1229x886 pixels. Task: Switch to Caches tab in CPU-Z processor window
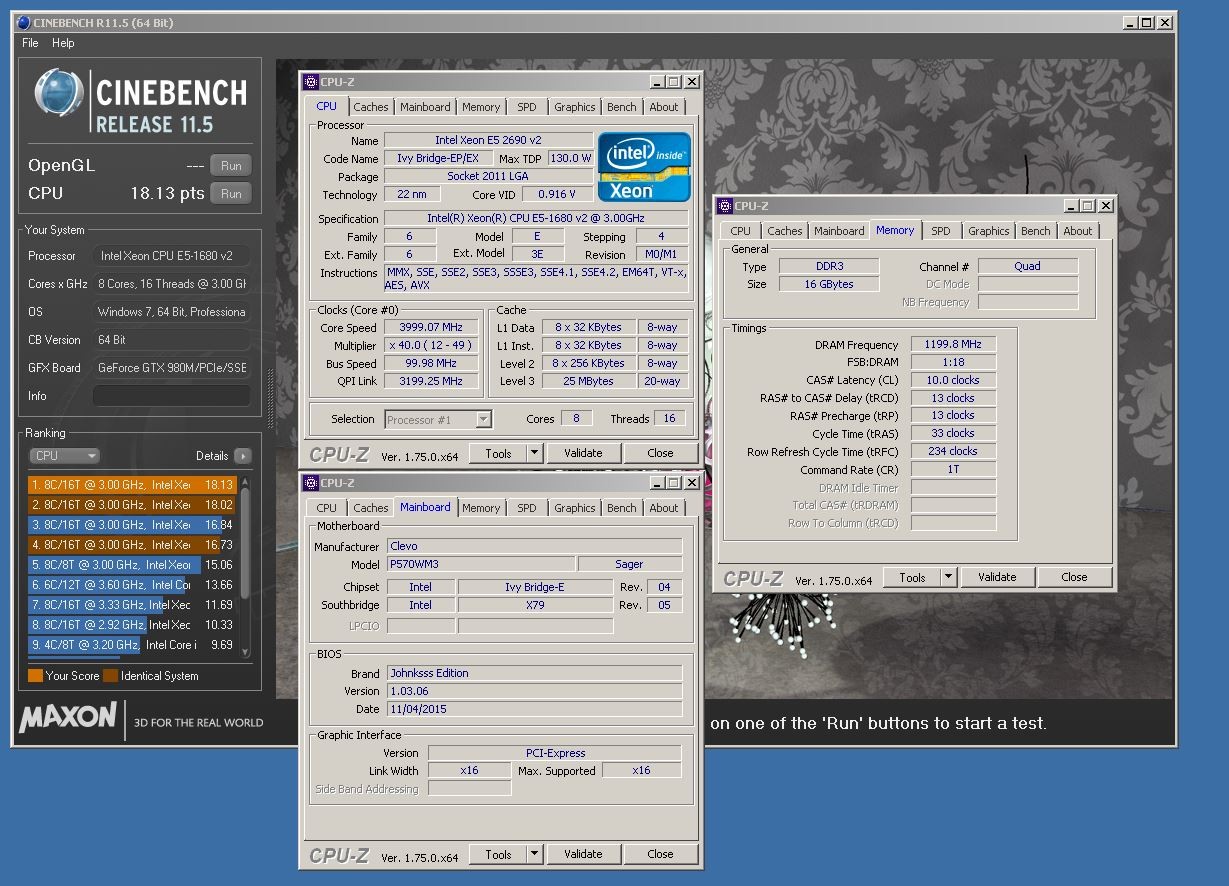pyautogui.click(x=371, y=107)
